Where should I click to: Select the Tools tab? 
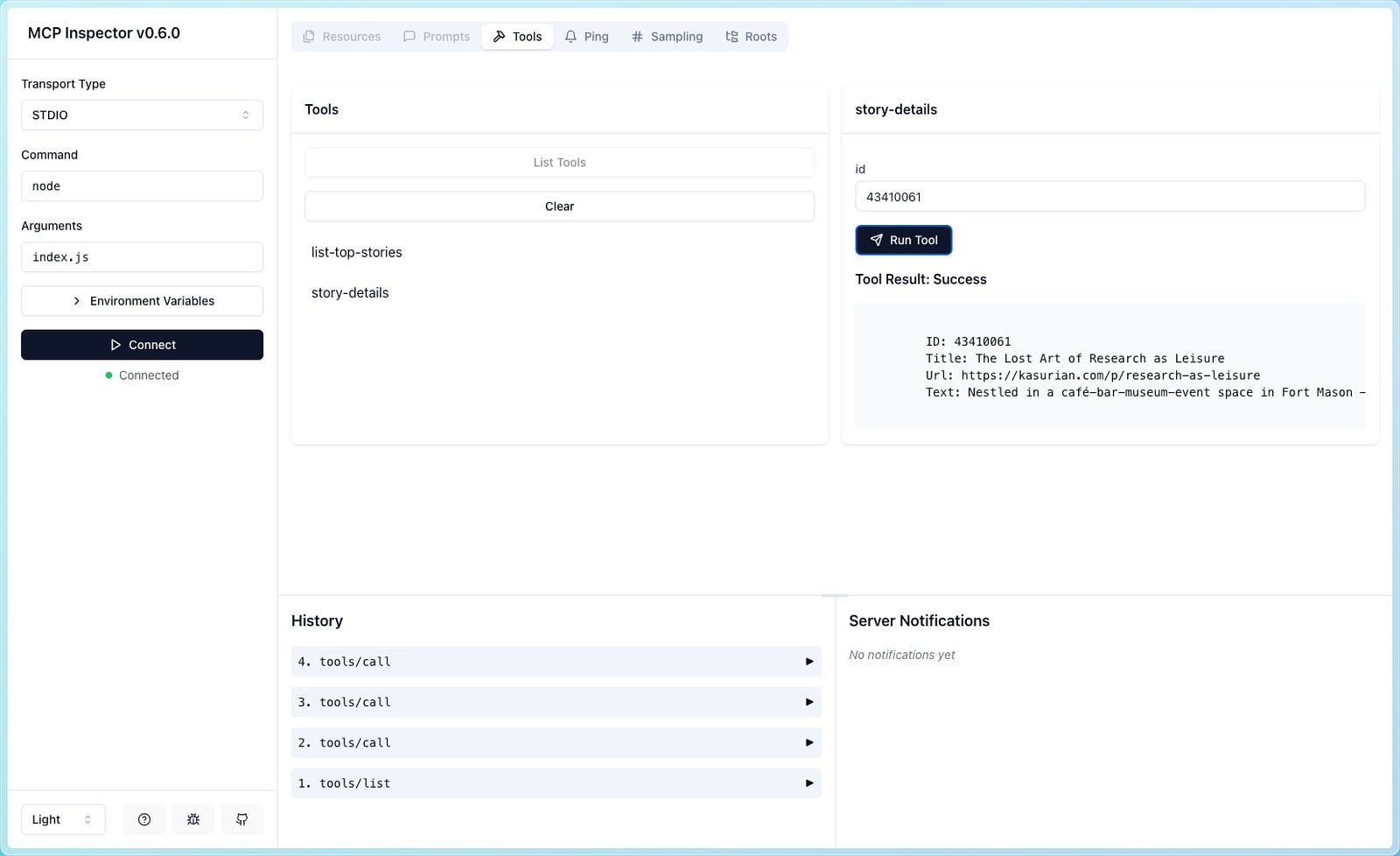pos(517,37)
